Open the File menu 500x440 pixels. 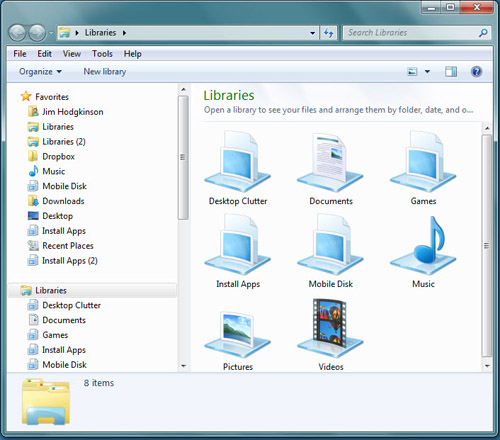tap(20, 54)
